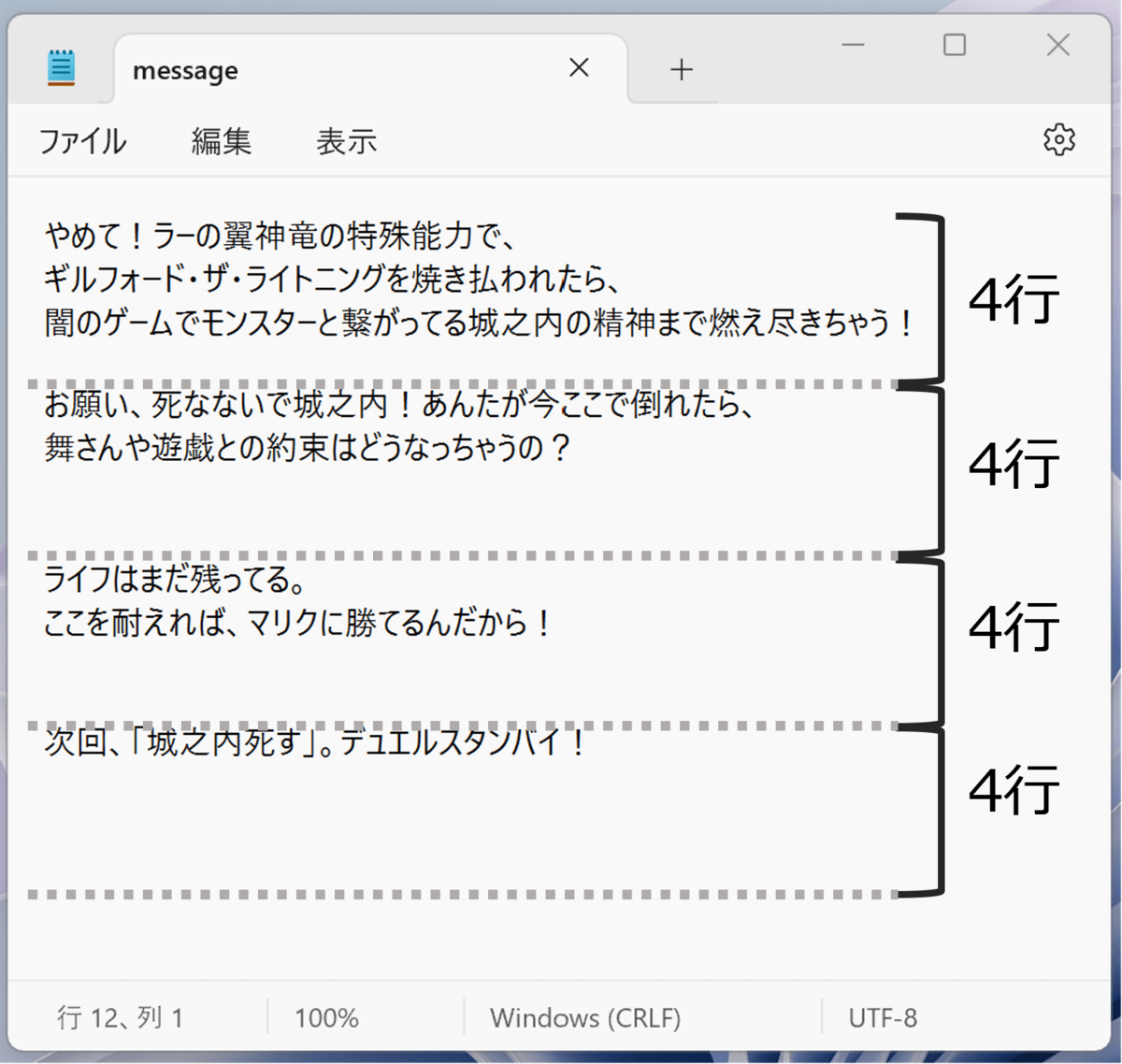
Task: Close the message tab
Action: [x=579, y=67]
